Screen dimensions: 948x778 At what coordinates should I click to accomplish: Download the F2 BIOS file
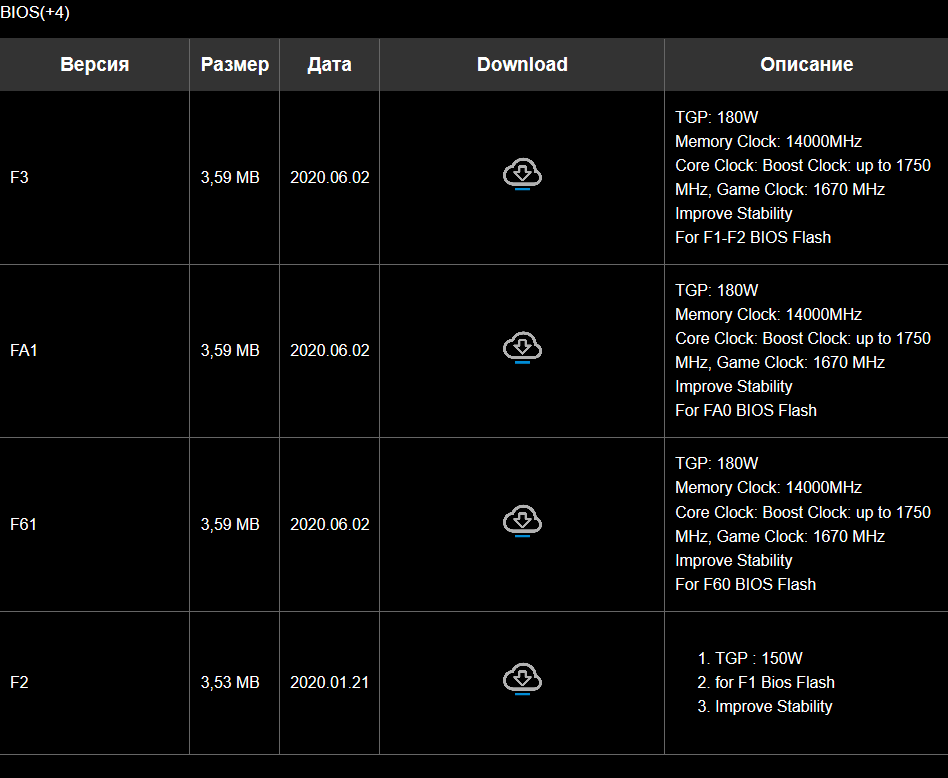tap(522, 679)
